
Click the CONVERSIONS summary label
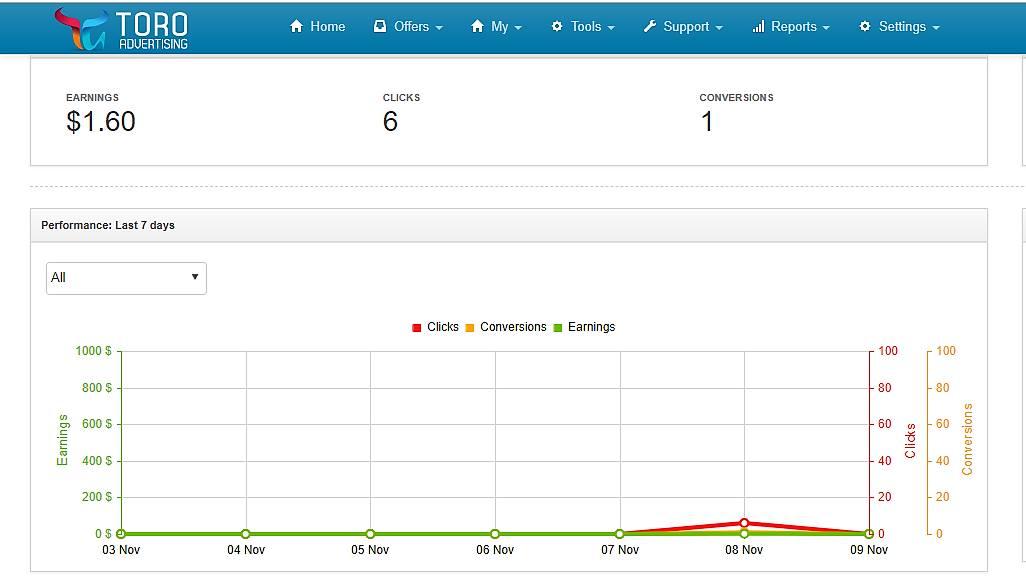point(736,97)
